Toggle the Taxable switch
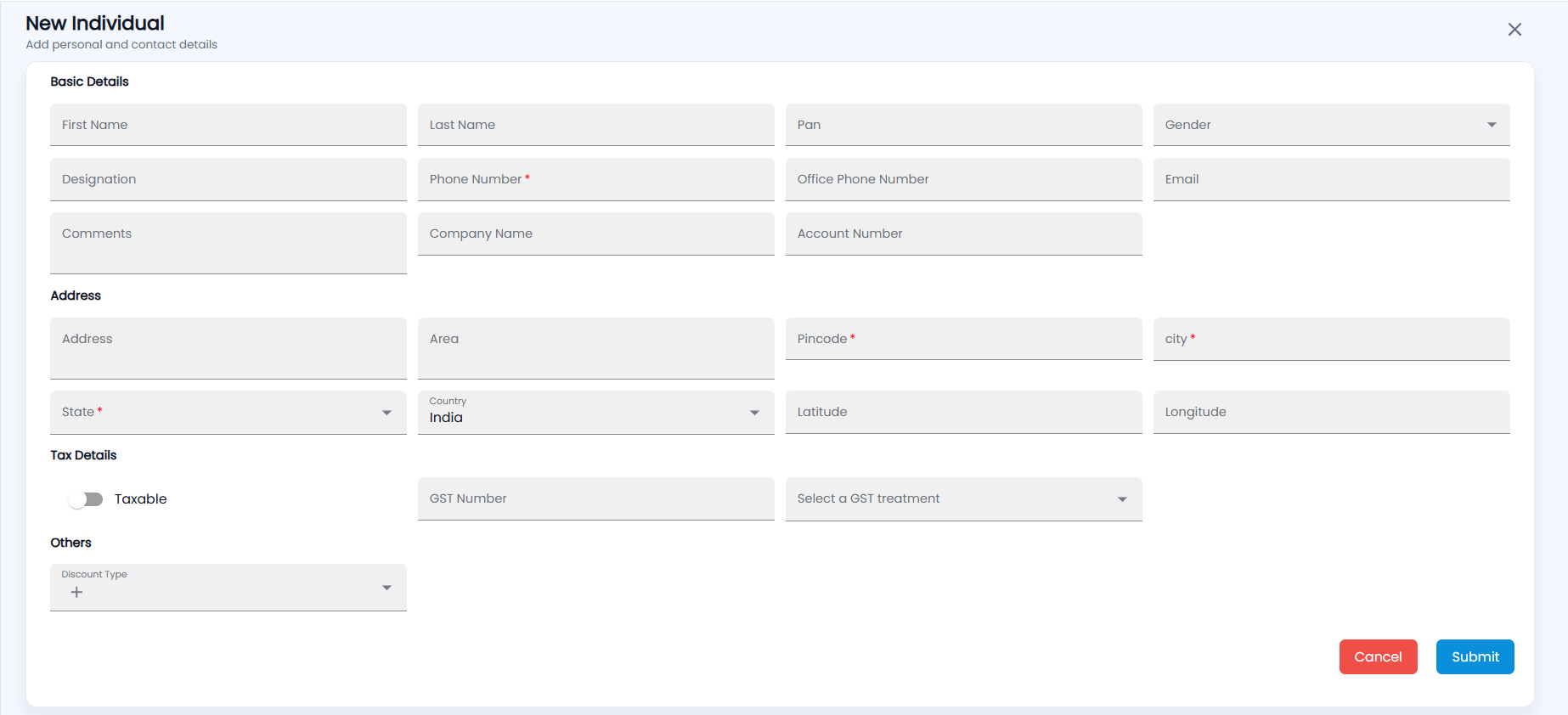 coord(86,499)
